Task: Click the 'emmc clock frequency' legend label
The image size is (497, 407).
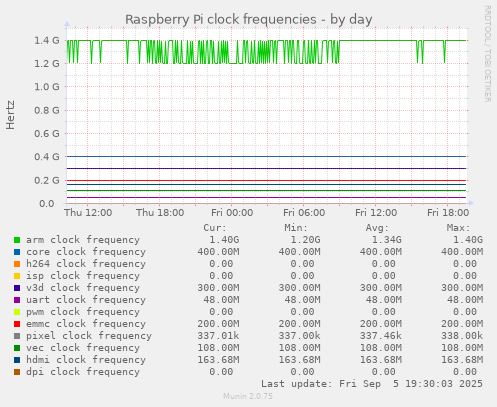Action: [86, 324]
